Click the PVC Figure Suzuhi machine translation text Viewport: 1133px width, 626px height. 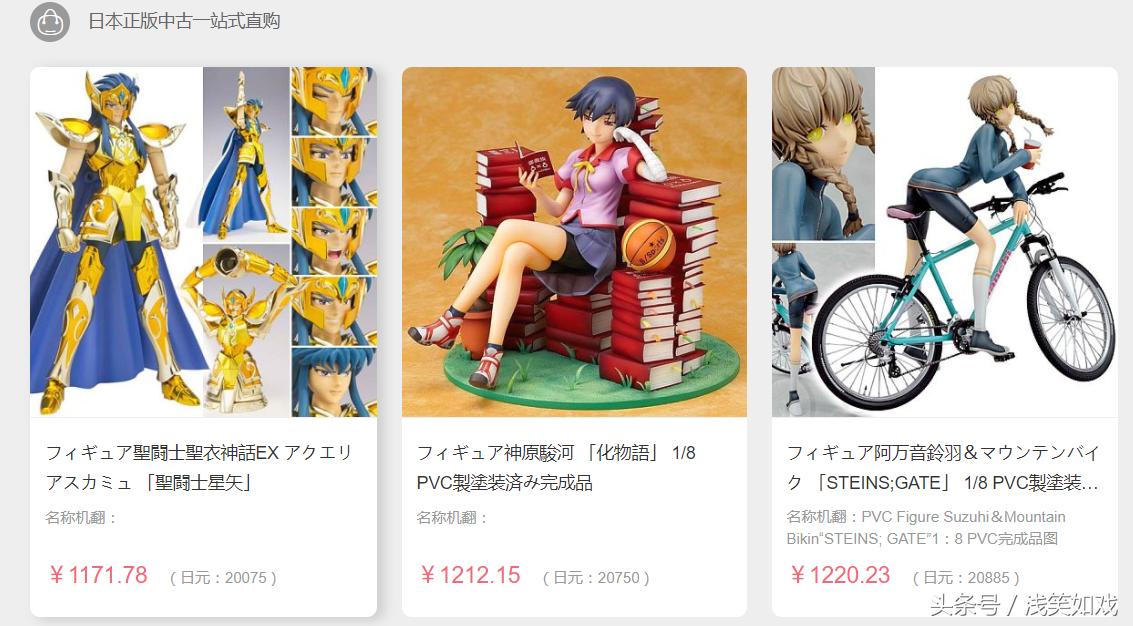coord(926,528)
